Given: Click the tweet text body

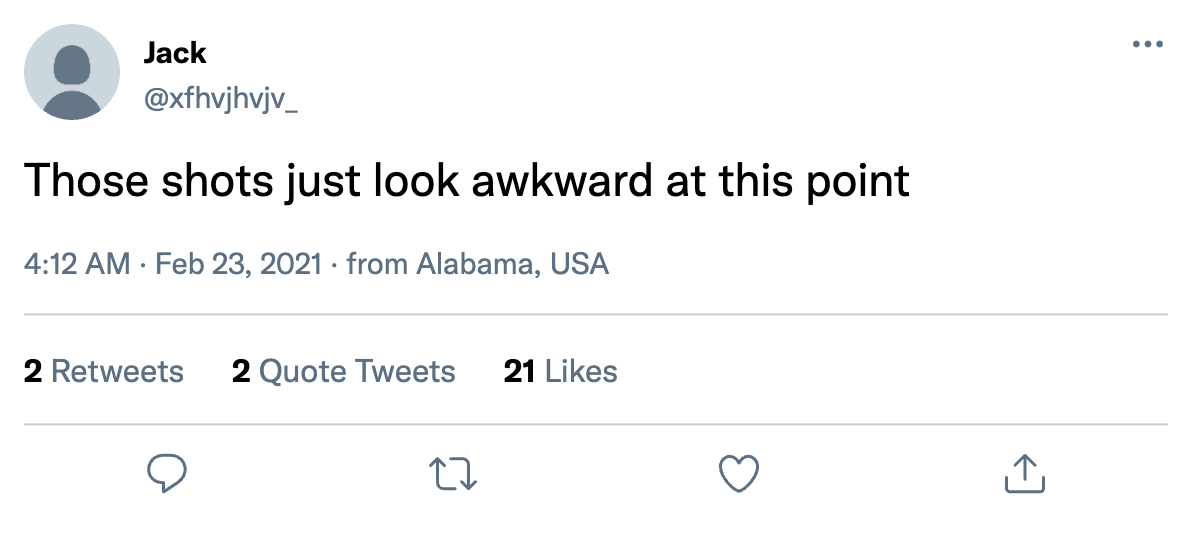Looking at the screenshot, I should 466,181.
